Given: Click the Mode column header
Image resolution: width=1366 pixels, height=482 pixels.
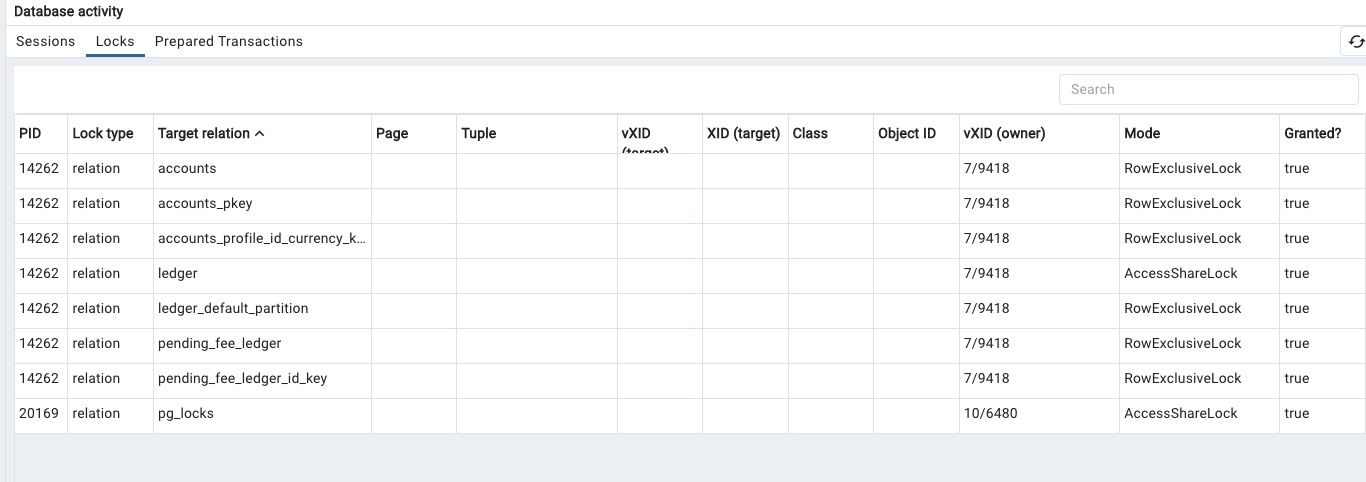Looking at the screenshot, I should coord(1142,134).
